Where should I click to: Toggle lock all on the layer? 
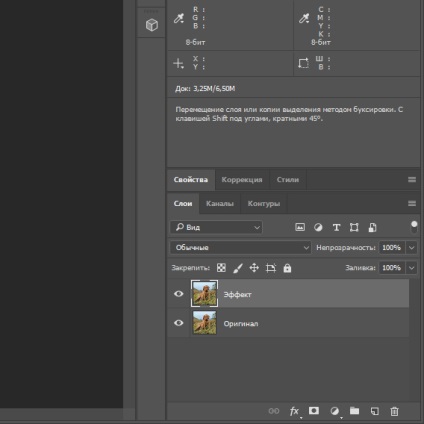(287, 268)
